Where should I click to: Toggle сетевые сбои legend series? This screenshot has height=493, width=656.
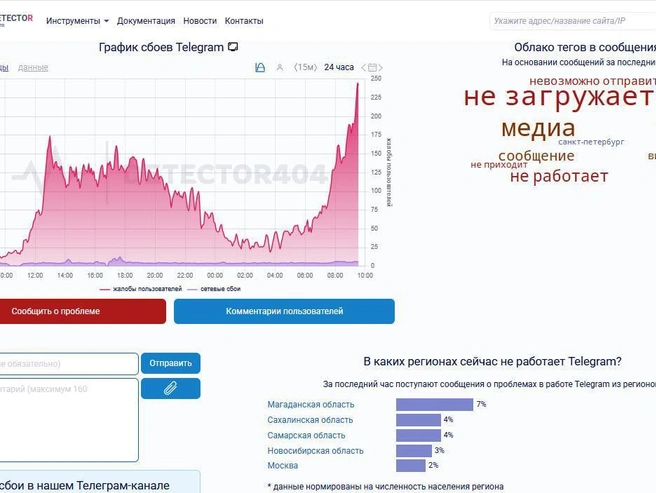(214, 289)
